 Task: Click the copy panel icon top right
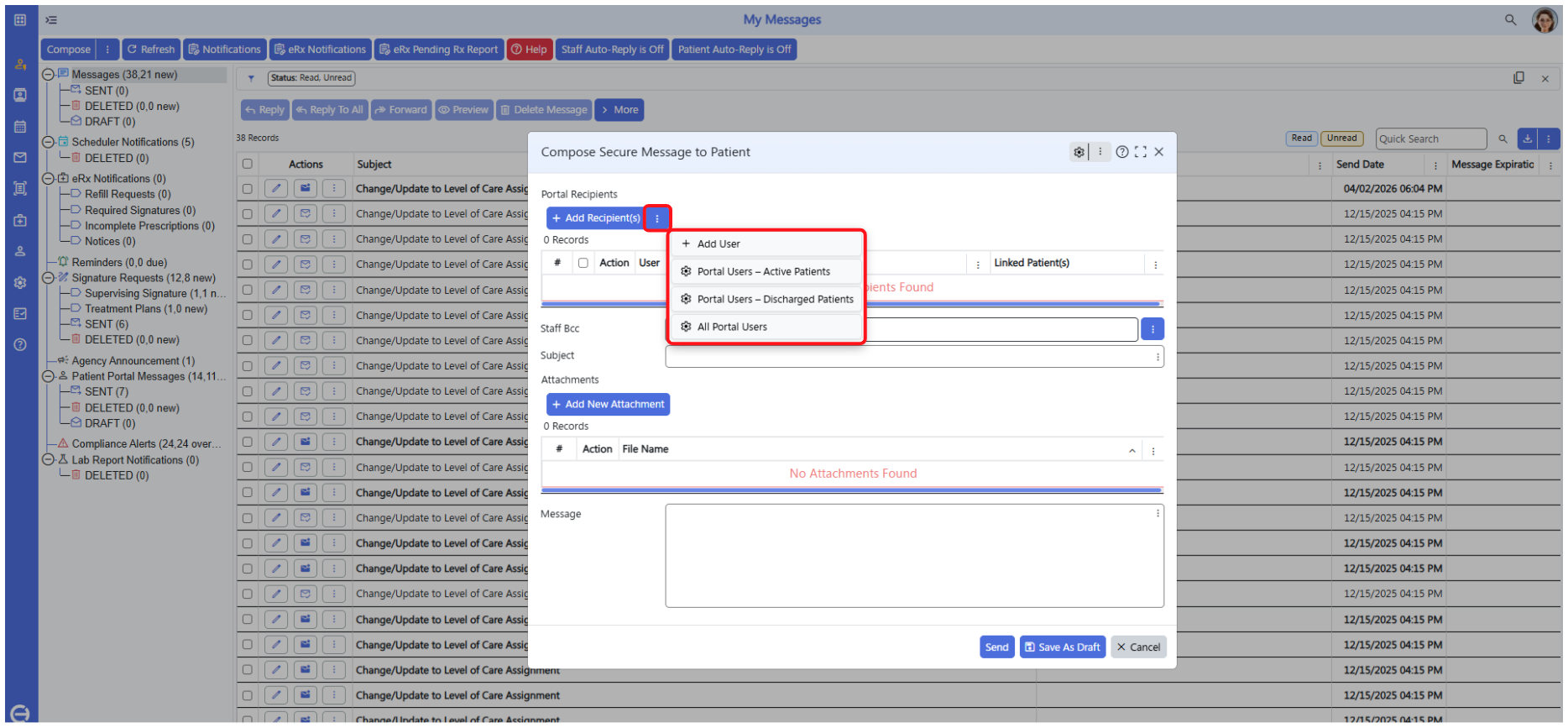(x=1518, y=78)
